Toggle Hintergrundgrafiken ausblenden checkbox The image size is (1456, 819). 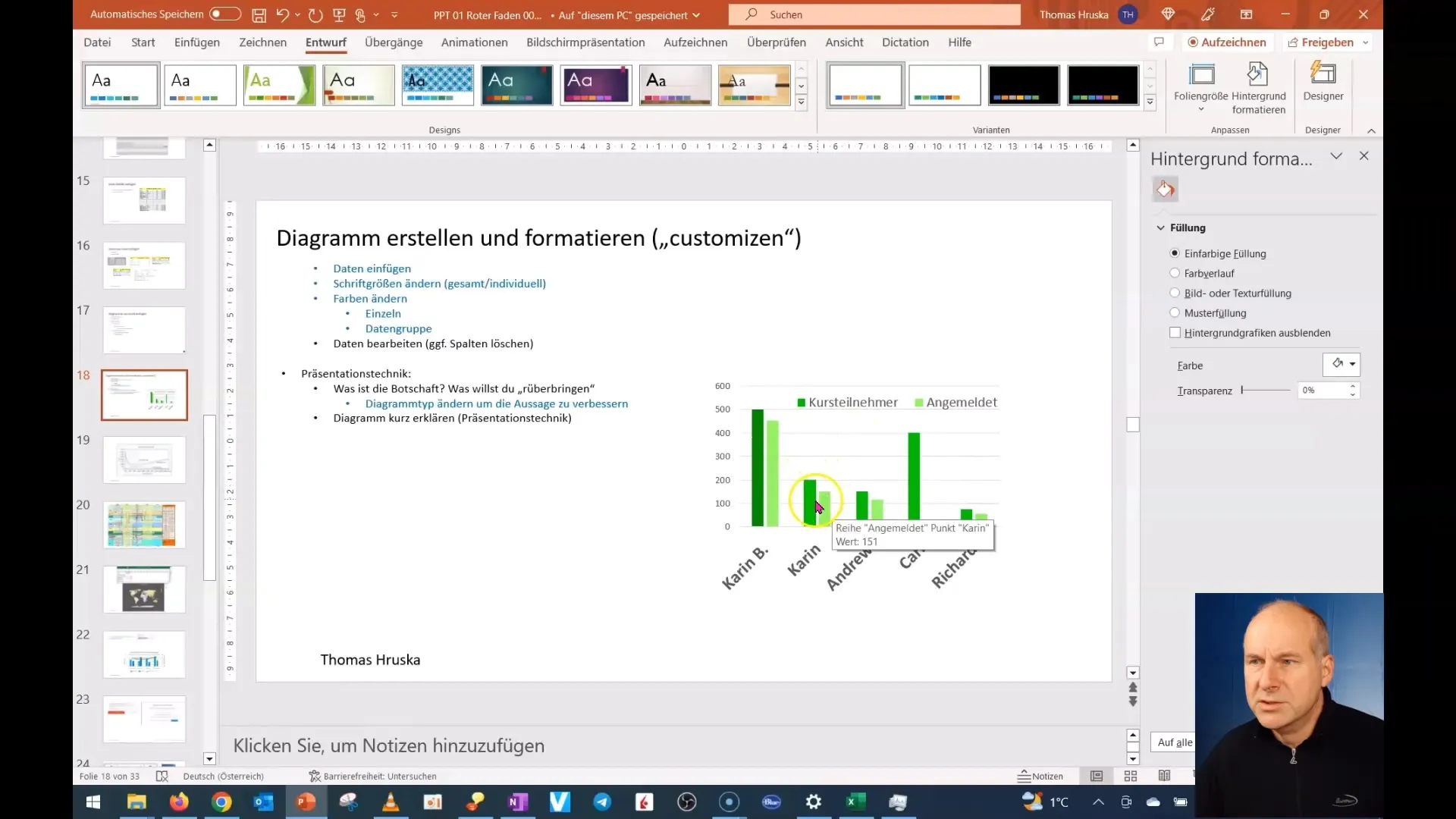1175,332
